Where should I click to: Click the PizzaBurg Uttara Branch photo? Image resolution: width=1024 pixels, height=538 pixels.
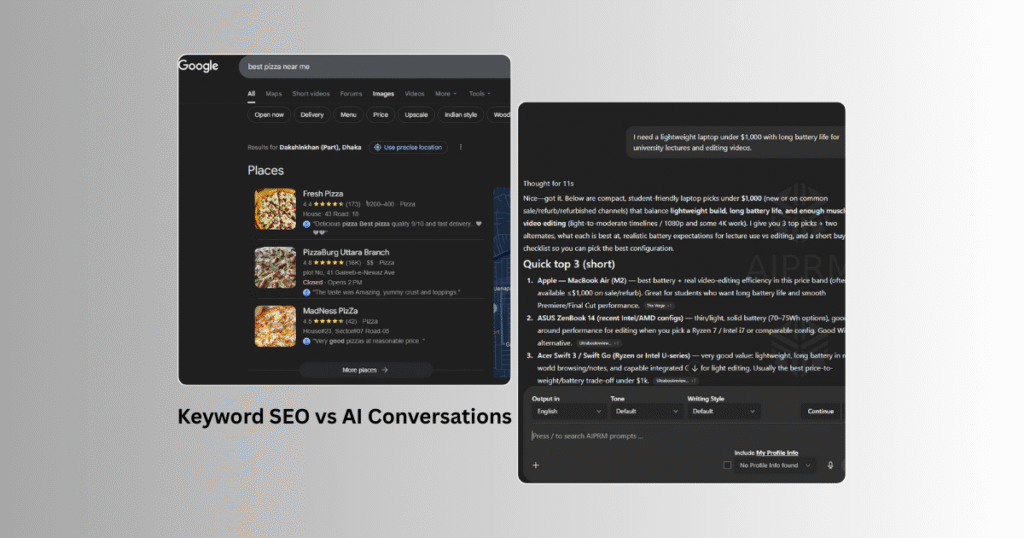(x=275, y=268)
